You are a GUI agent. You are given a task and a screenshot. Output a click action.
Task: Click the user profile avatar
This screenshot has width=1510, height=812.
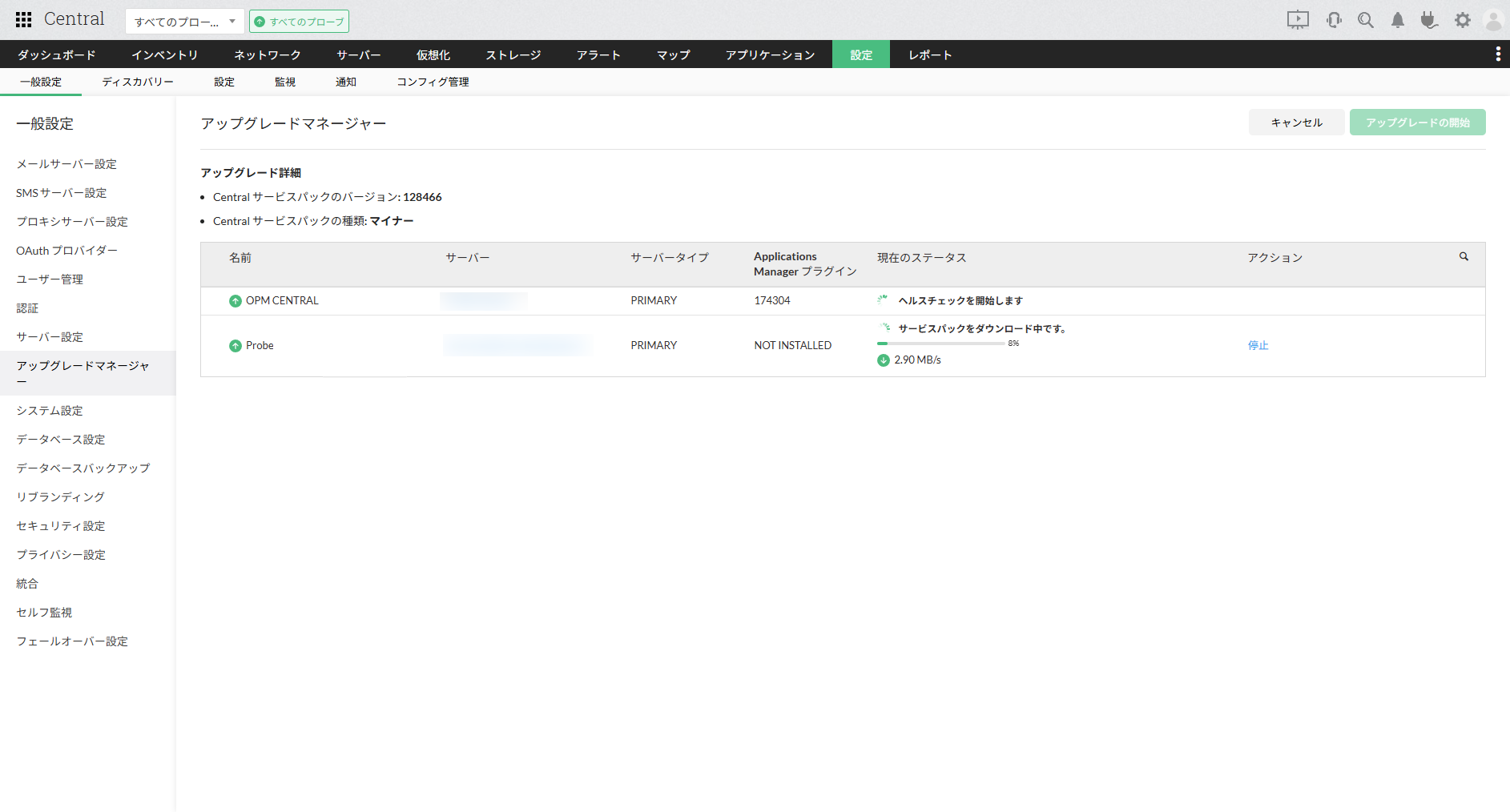1494,20
